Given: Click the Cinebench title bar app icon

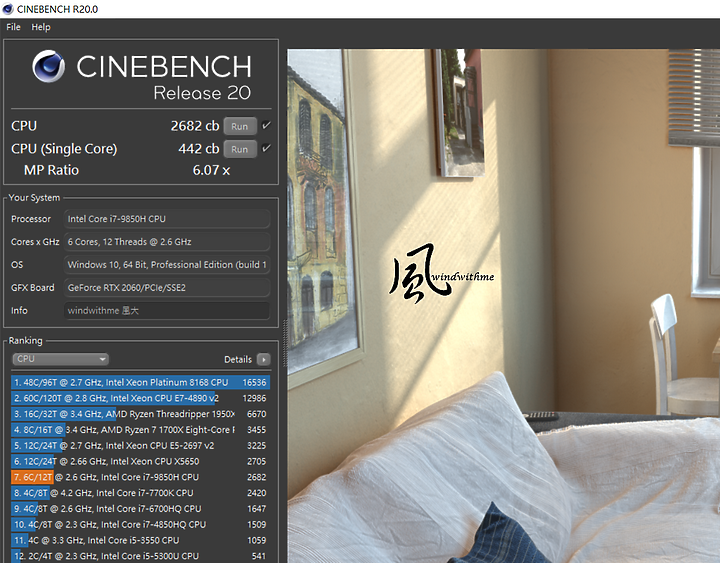Looking at the screenshot, I should coord(7,9).
